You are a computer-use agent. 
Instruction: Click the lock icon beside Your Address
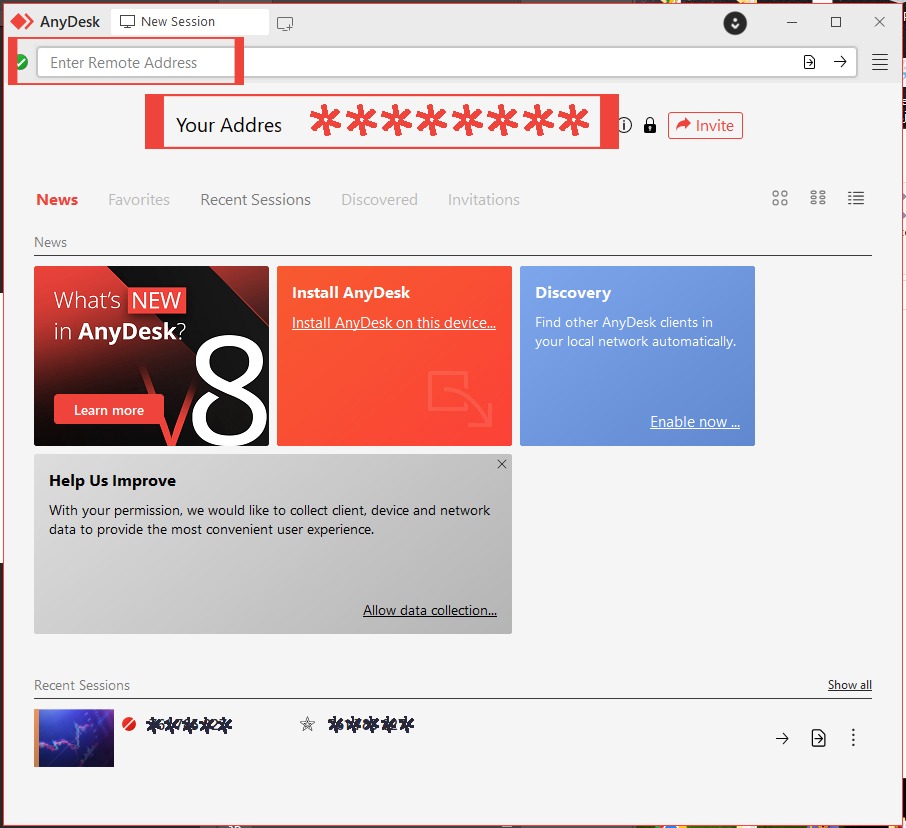(x=650, y=125)
